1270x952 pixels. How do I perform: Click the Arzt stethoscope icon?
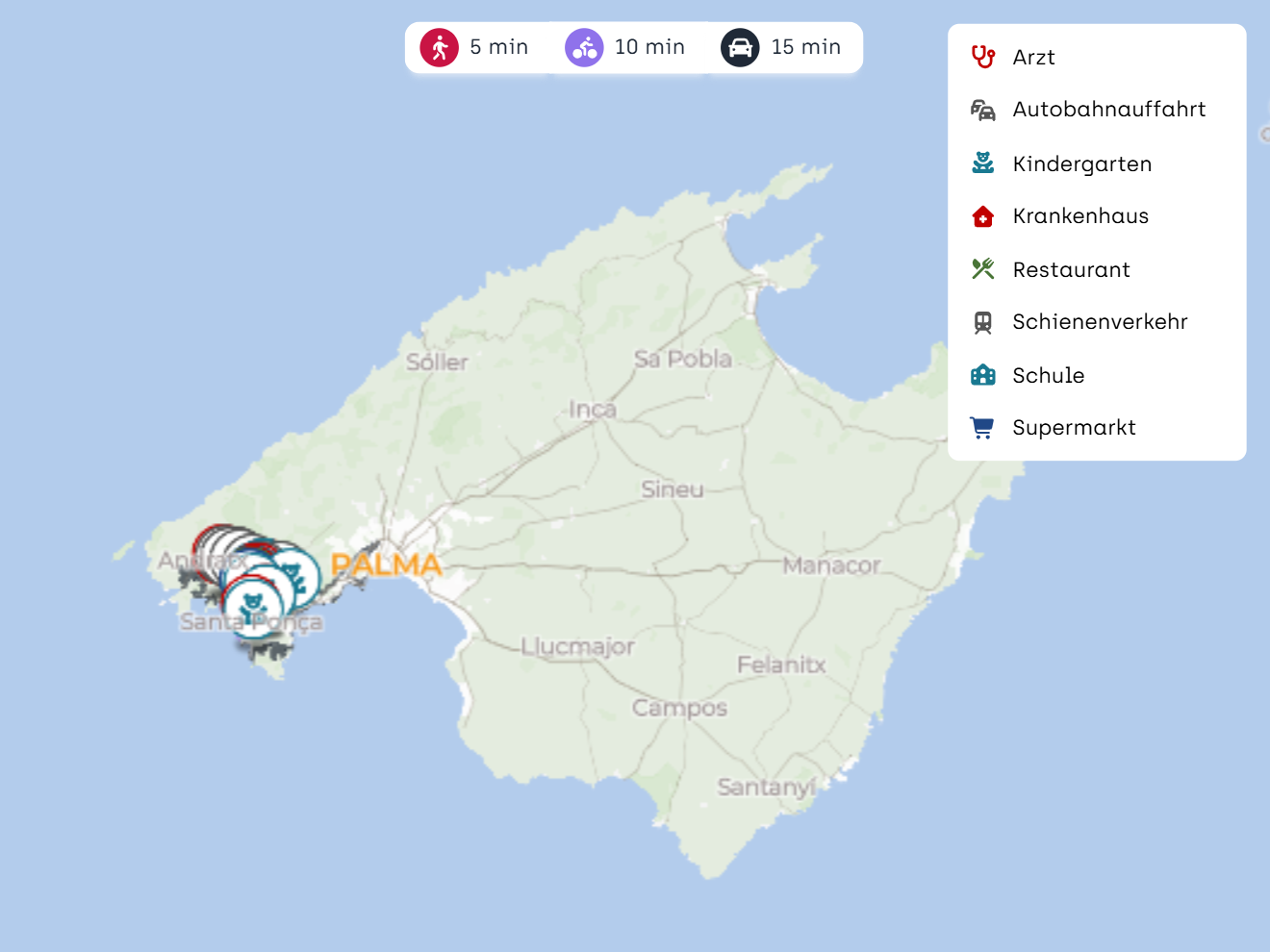coord(982,58)
